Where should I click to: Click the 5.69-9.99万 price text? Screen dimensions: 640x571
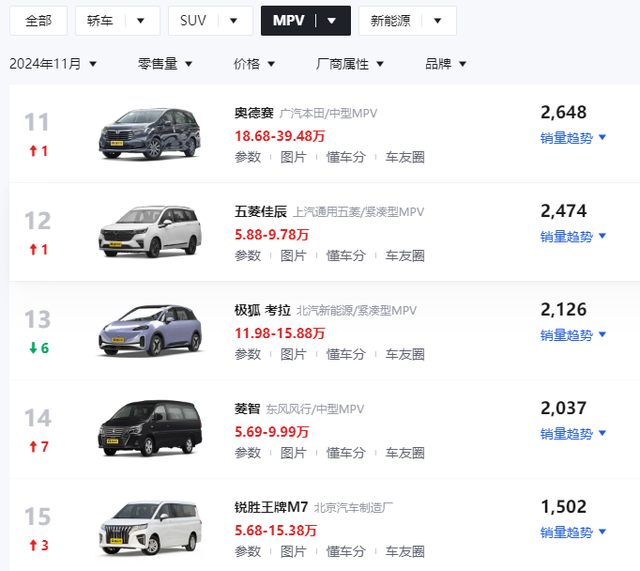pos(272,432)
